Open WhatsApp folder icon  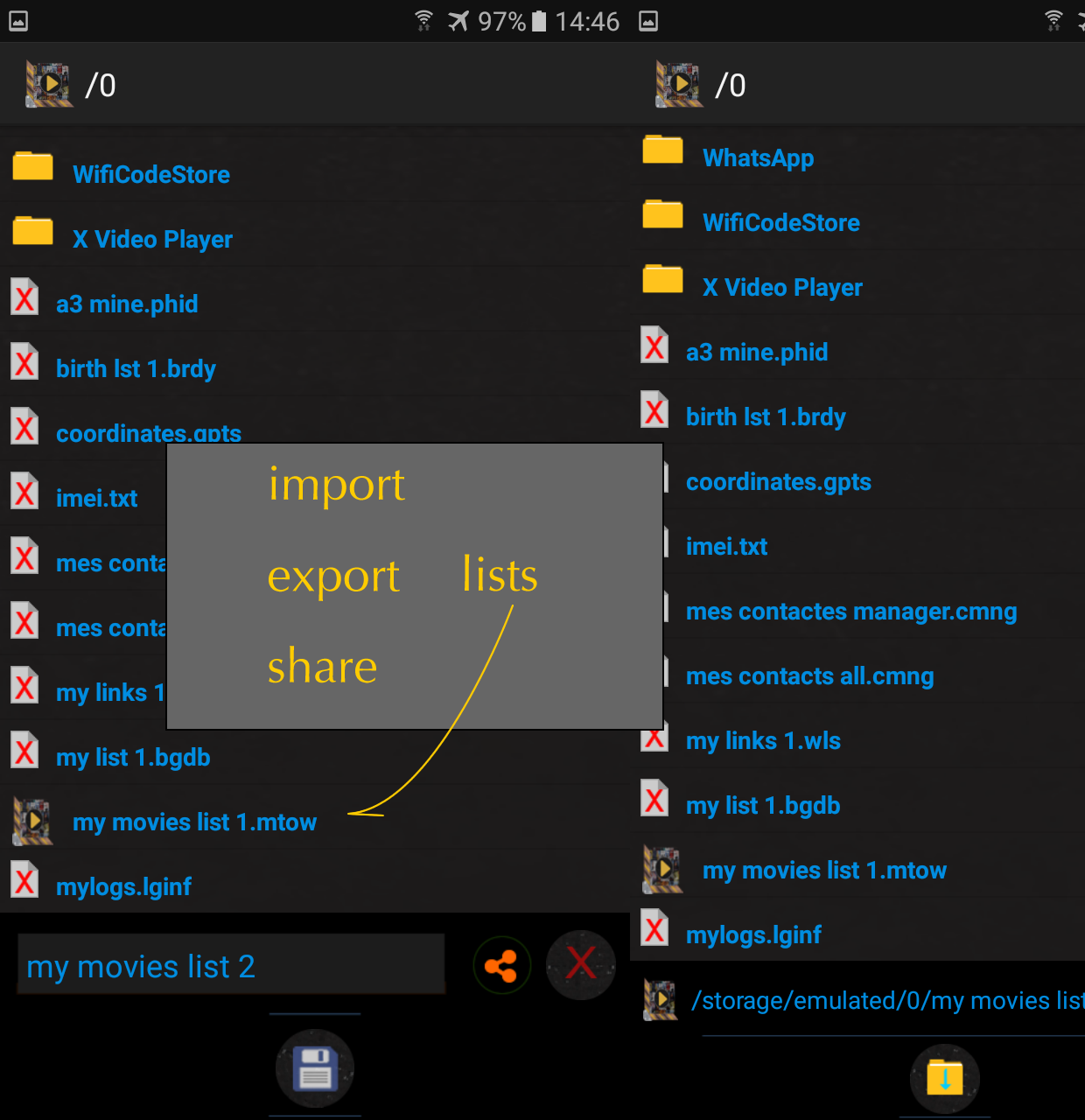(x=662, y=150)
